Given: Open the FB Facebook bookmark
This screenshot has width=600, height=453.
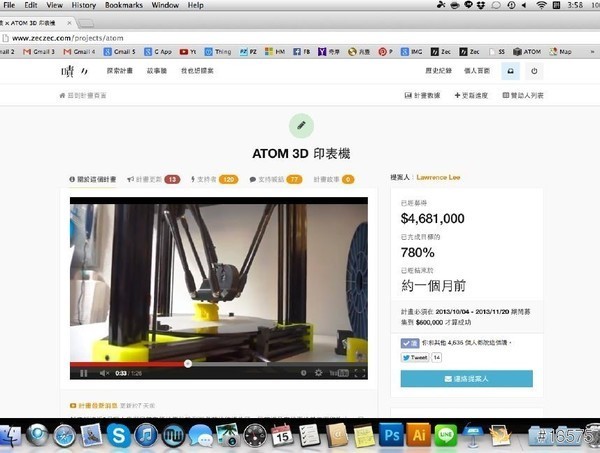Looking at the screenshot, I should (x=302, y=52).
